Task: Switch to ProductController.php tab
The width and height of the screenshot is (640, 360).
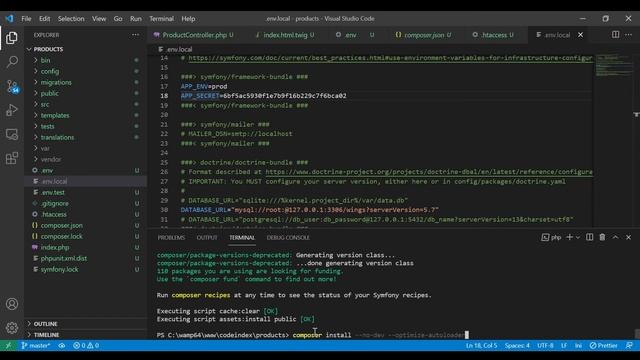Action: (x=194, y=35)
